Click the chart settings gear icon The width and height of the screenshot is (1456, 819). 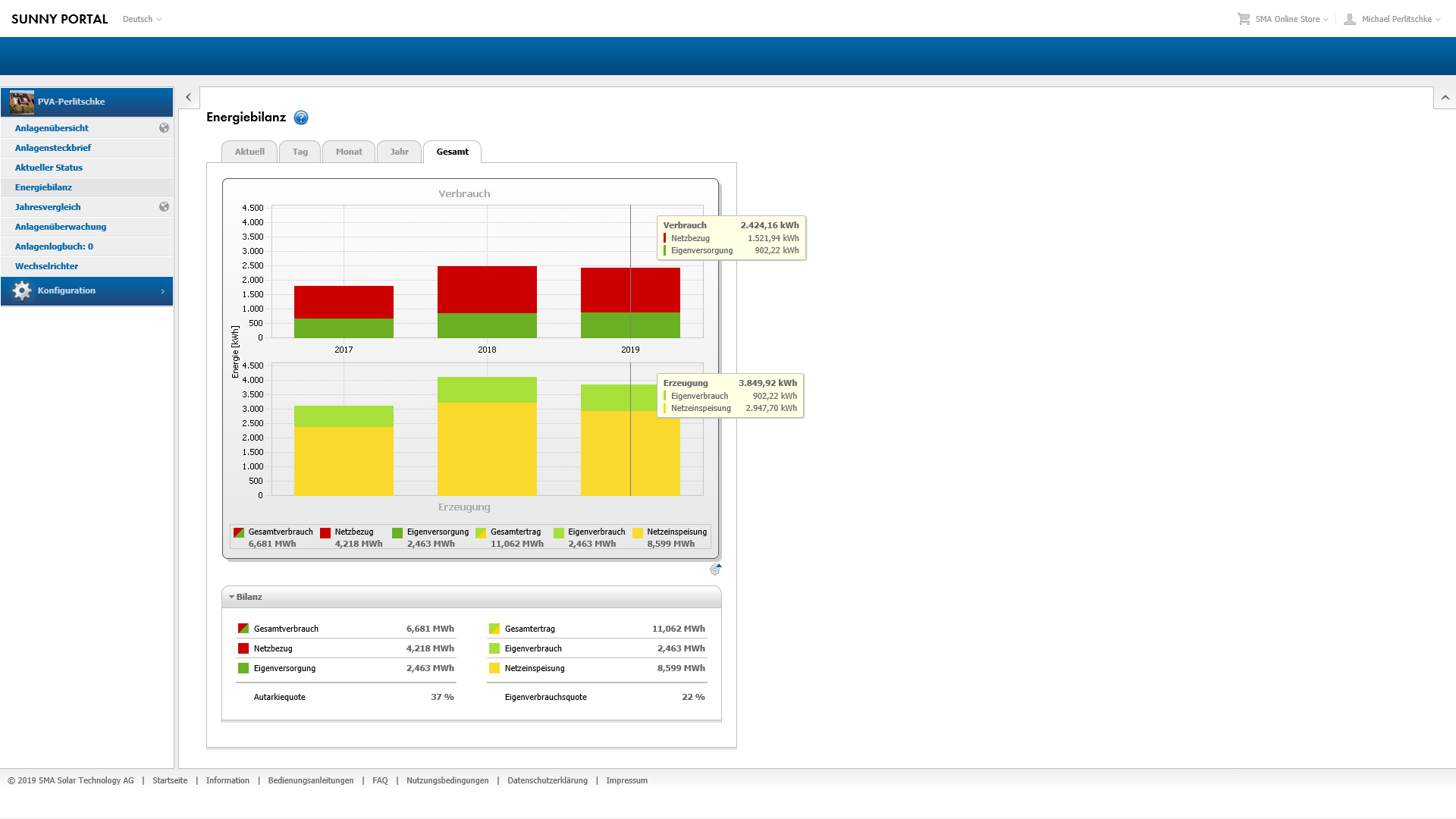(x=715, y=570)
